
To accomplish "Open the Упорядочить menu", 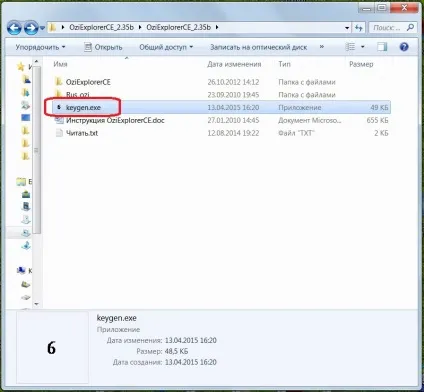I will point(40,47).
